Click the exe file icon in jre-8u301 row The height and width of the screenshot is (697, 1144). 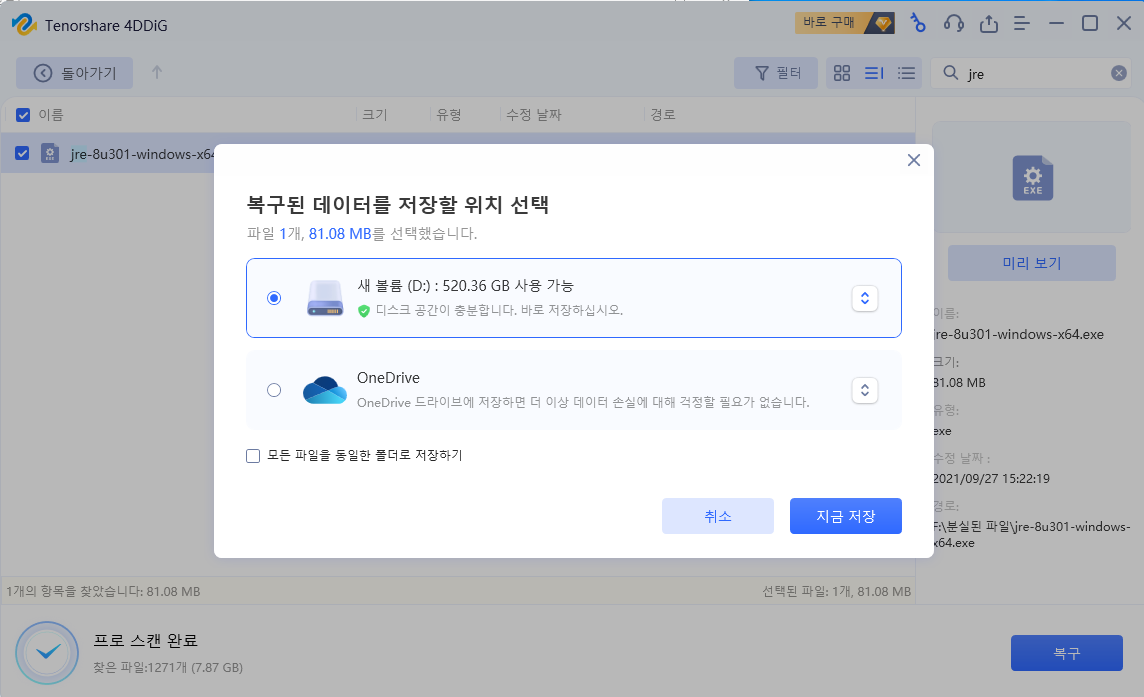point(50,153)
